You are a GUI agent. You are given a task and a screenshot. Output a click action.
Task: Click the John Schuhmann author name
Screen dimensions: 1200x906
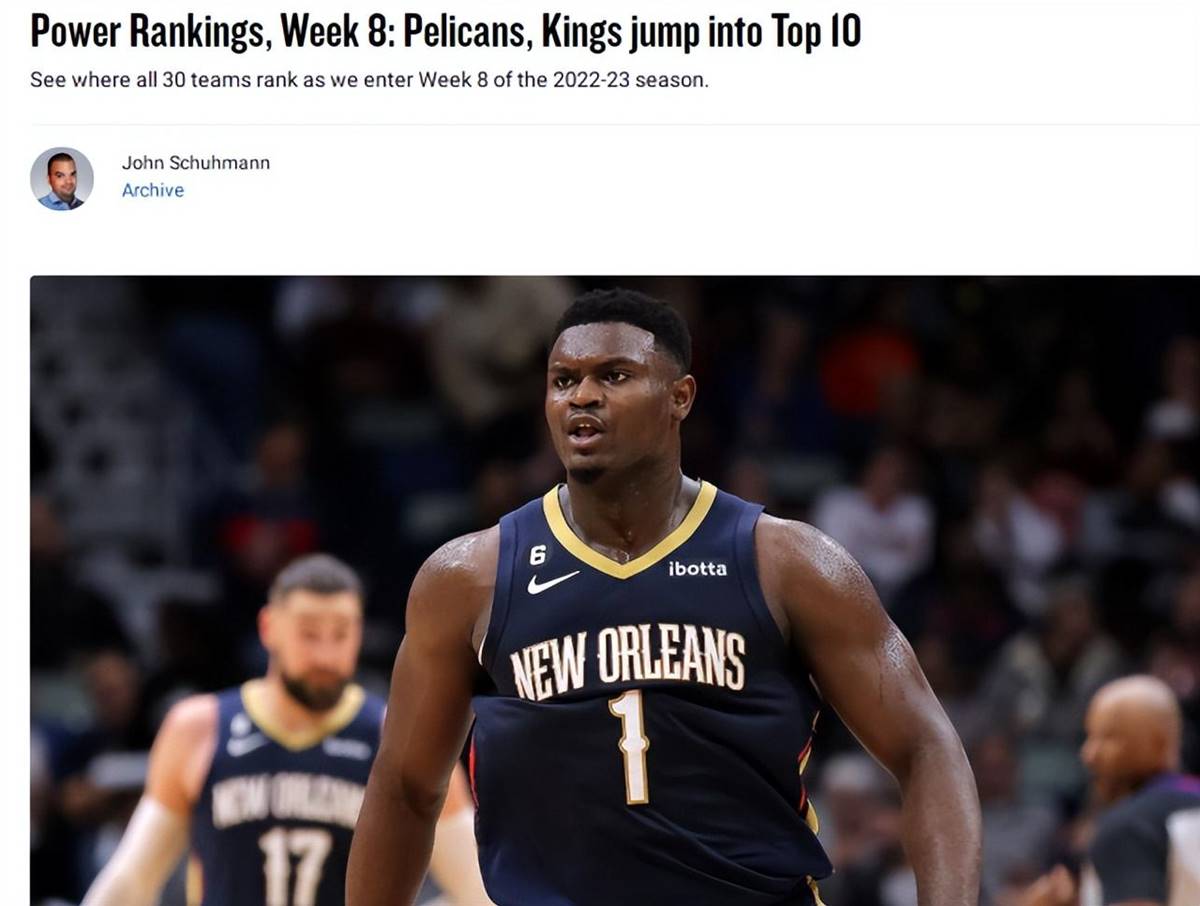196,163
